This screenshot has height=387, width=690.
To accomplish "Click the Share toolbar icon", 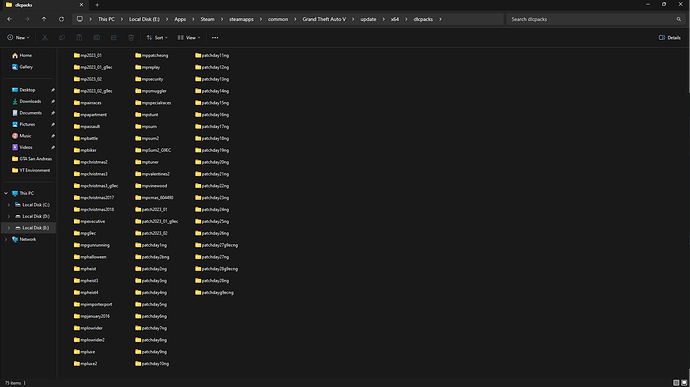I will click(114, 38).
